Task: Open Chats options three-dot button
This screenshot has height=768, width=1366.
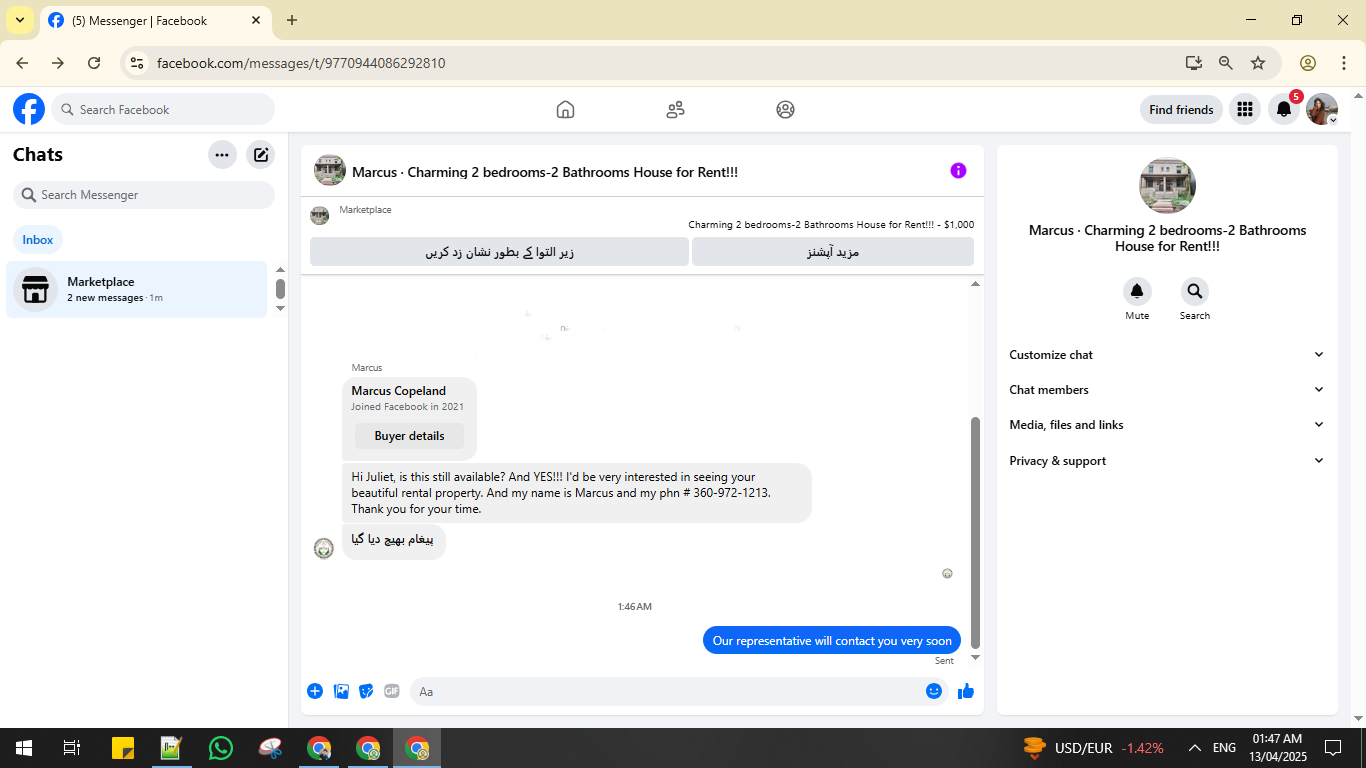Action: (222, 155)
